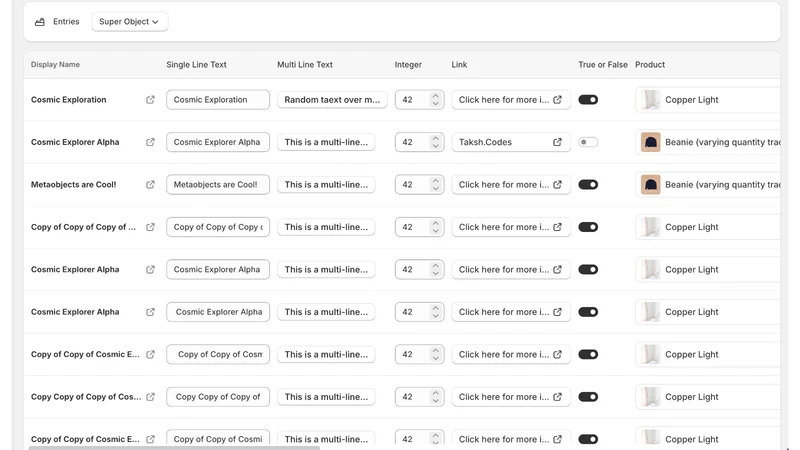Decrease integer in Cosmic Exploration row
This screenshot has height=450, width=800.
pos(435,104)
